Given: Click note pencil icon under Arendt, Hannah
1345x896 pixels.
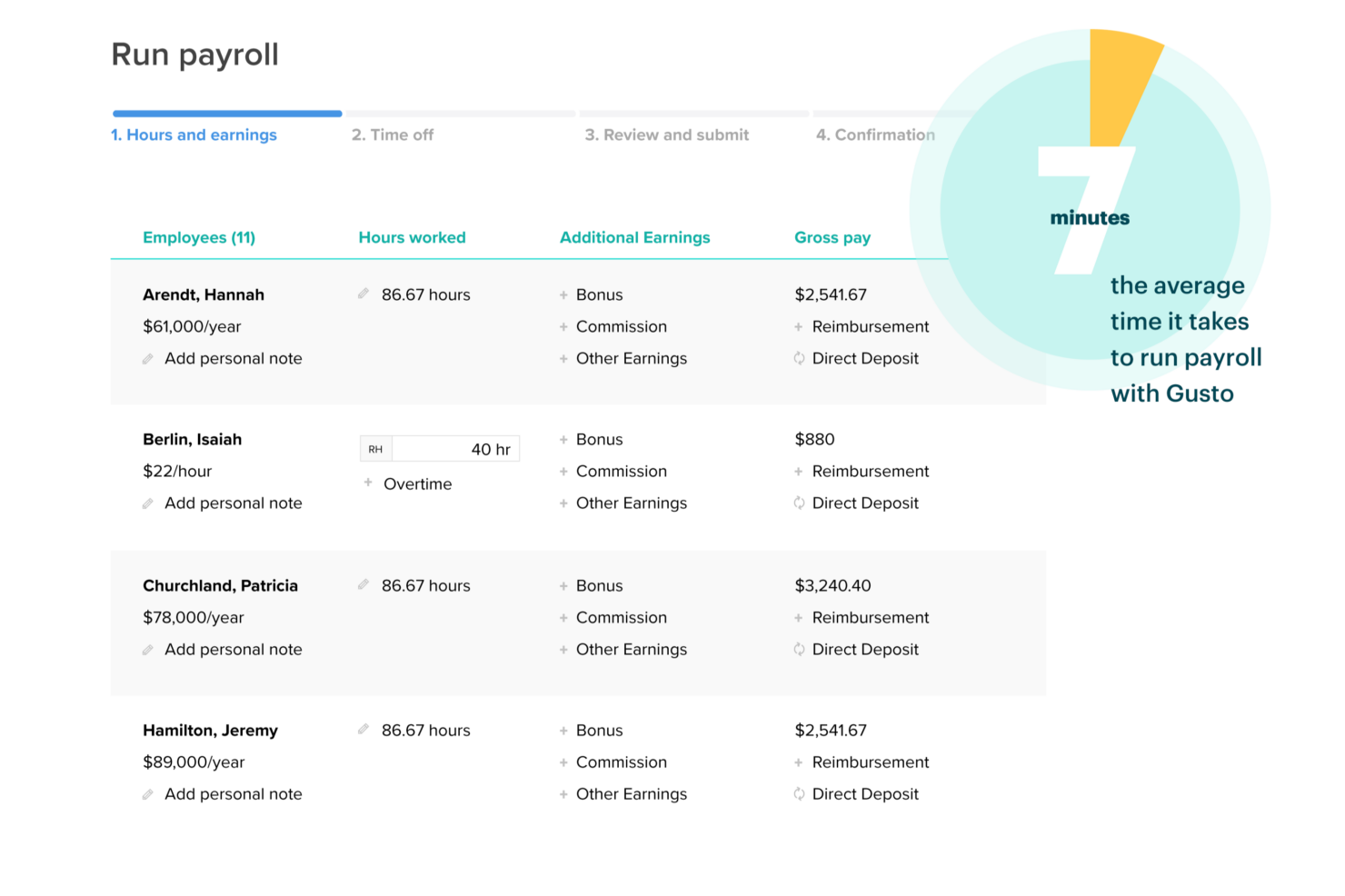Looking at the screenshot, I should tap(148, 359).
